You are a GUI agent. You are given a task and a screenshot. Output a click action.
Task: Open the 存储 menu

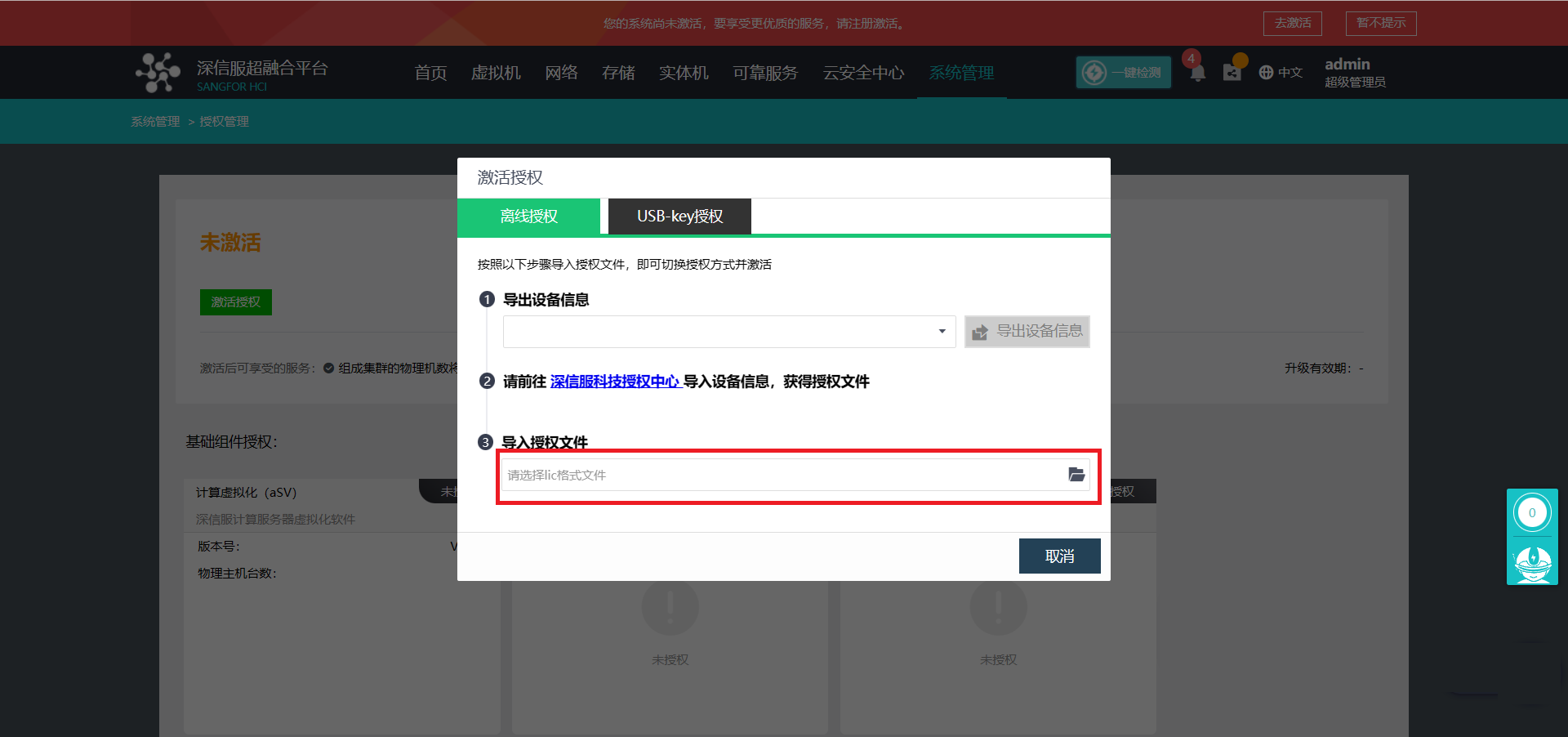point(618,73)
